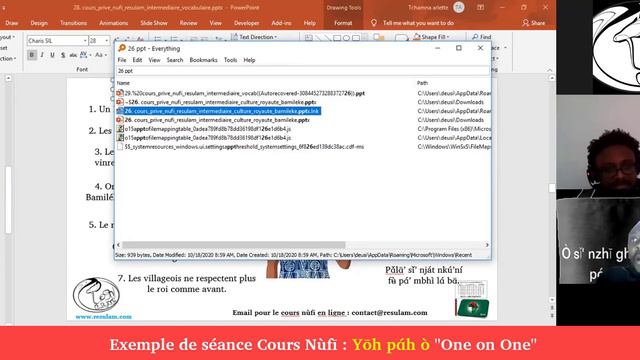Click the Share person icon in PowerPoint
This screenshot has height=360, width=640.
coord(526,23)
